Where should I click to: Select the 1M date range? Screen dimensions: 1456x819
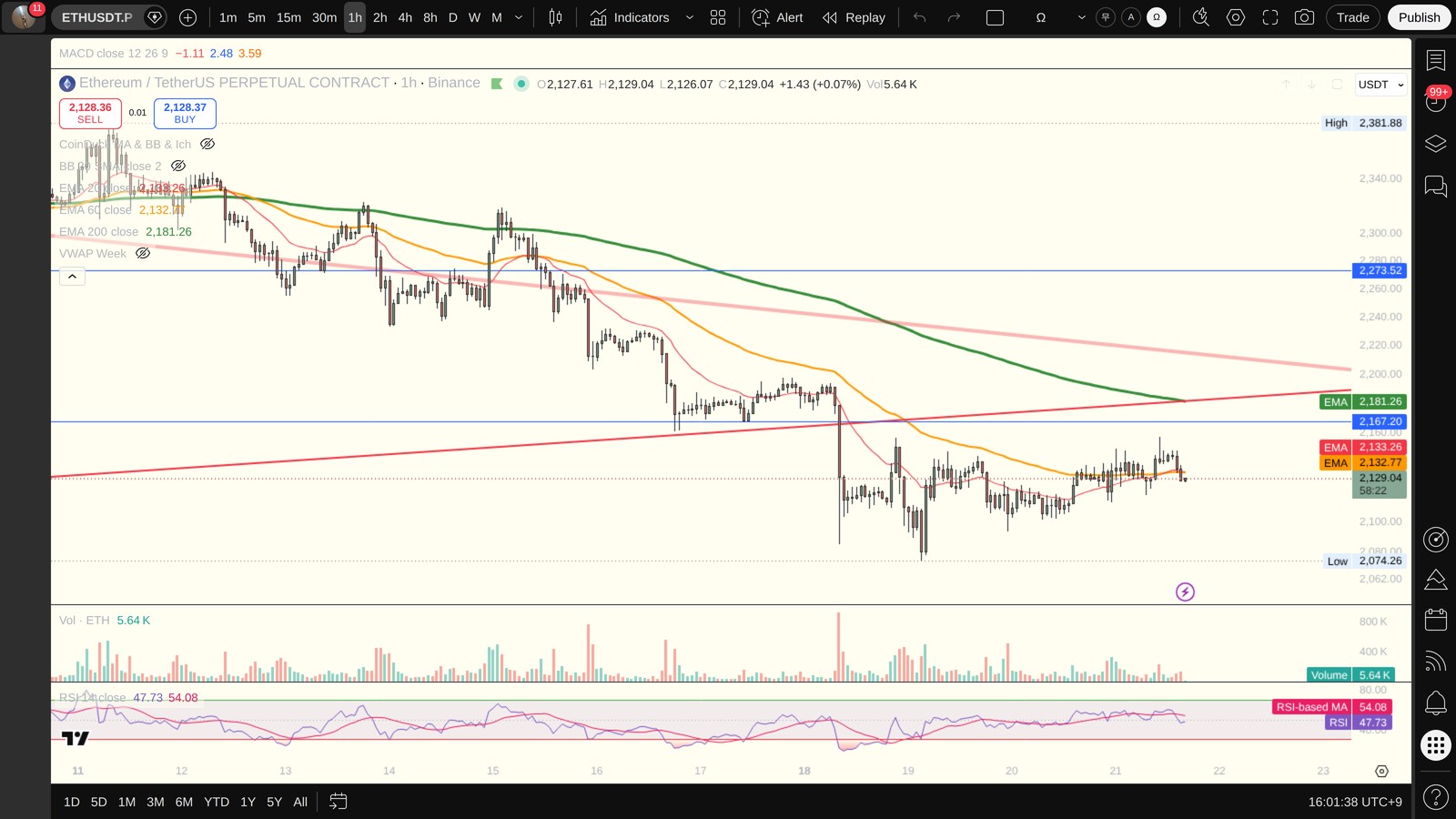126,802
